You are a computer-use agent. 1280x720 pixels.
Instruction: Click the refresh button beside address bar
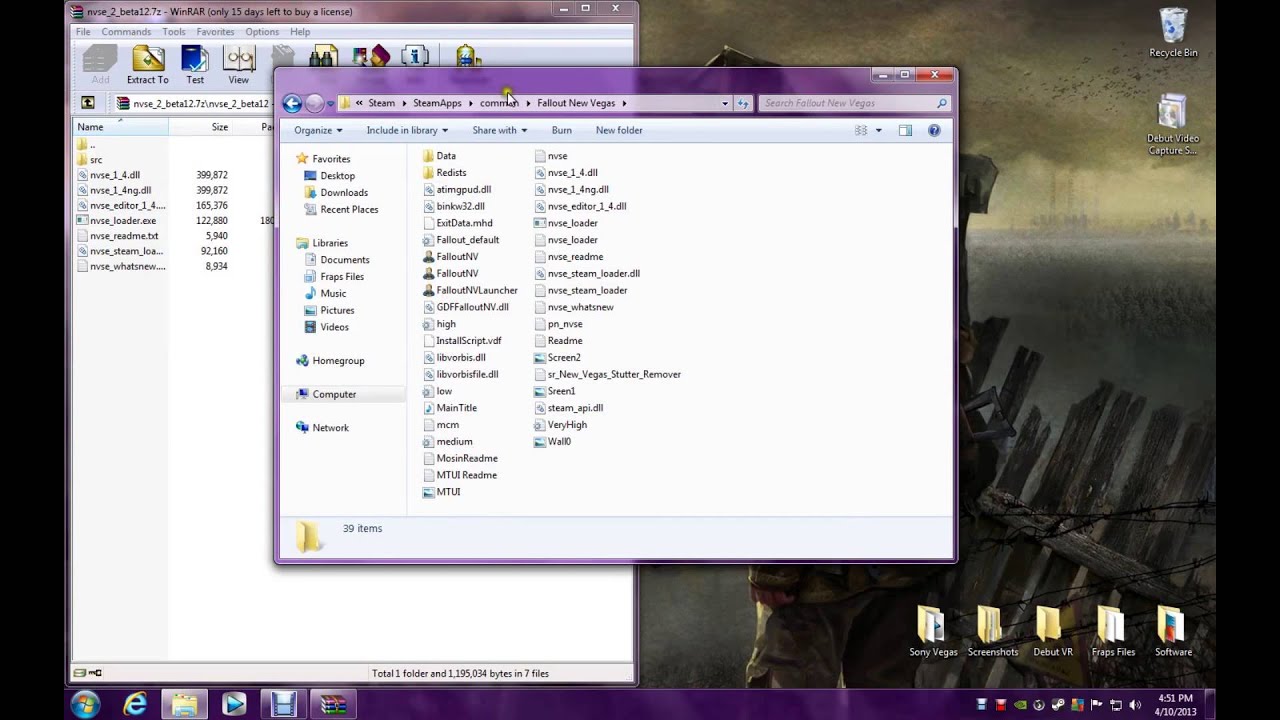pyautogui.click(x=743, y=103)
